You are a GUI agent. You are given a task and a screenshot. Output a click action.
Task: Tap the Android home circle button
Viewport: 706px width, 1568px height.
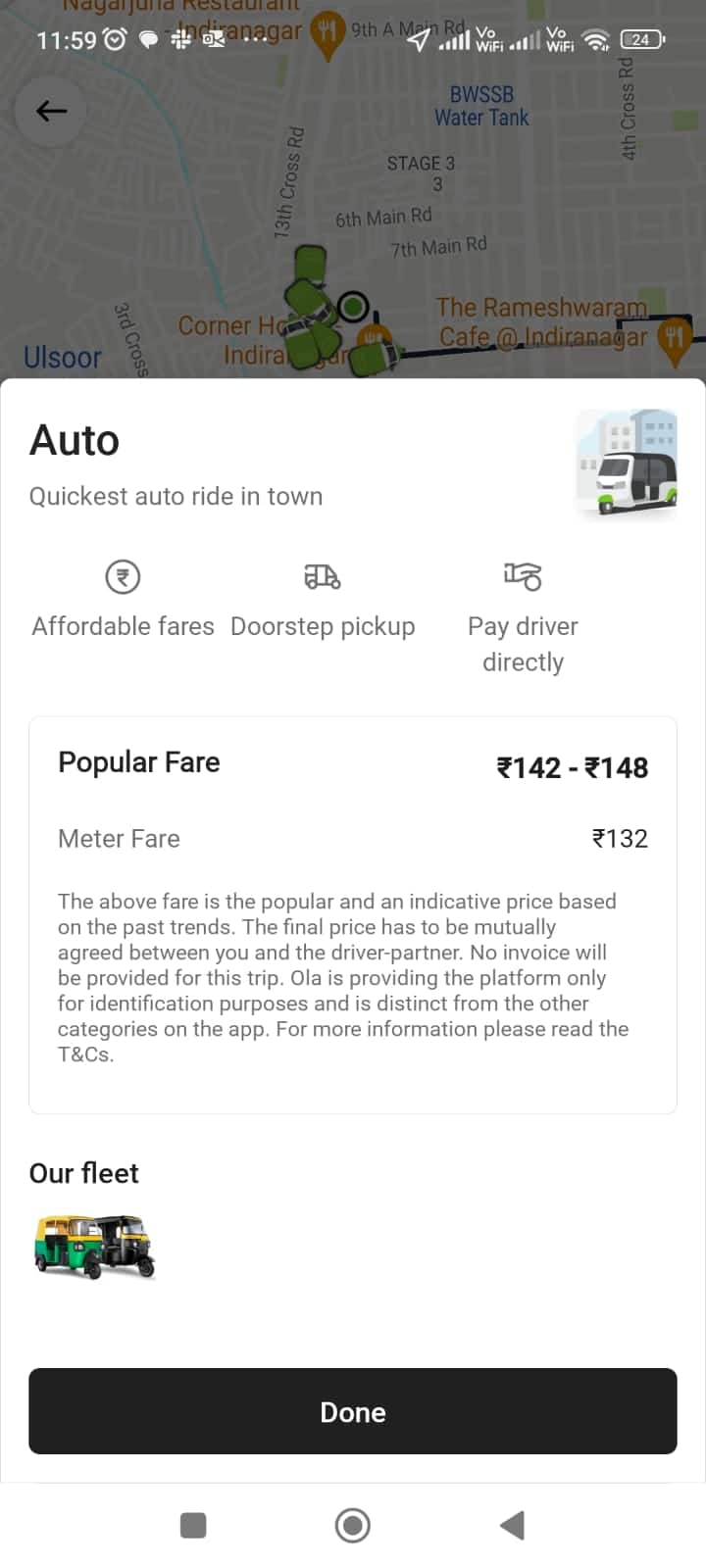pyautogui.click(x=353, y=1525)
